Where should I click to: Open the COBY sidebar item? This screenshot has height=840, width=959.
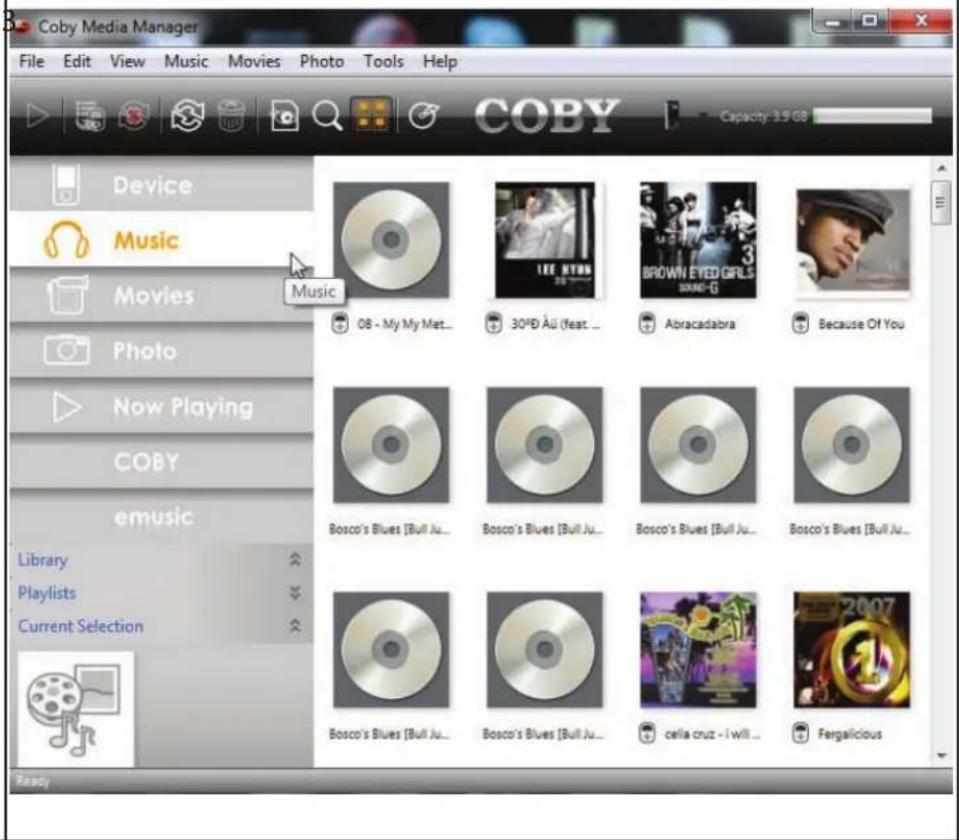coord(161,462)
